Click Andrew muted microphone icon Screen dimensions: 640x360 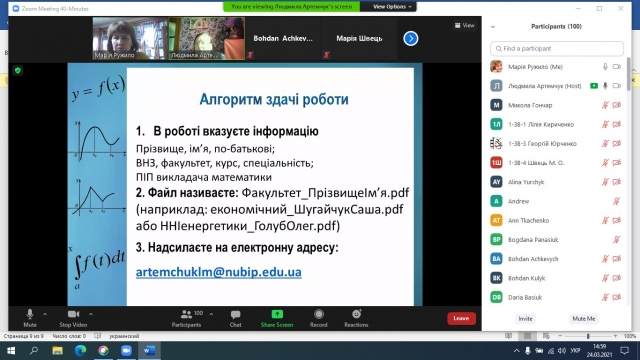coord(617,201)
